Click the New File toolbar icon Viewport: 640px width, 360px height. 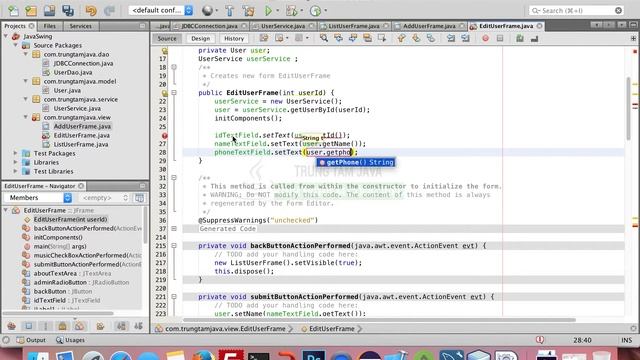(x=13, y=11)
